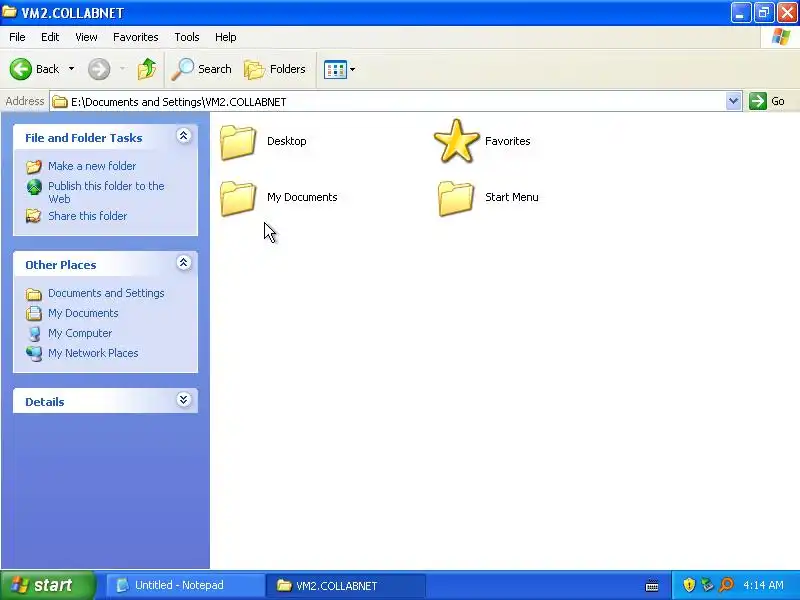Click Share this folder link
The image size is (800, 600).
87,216
